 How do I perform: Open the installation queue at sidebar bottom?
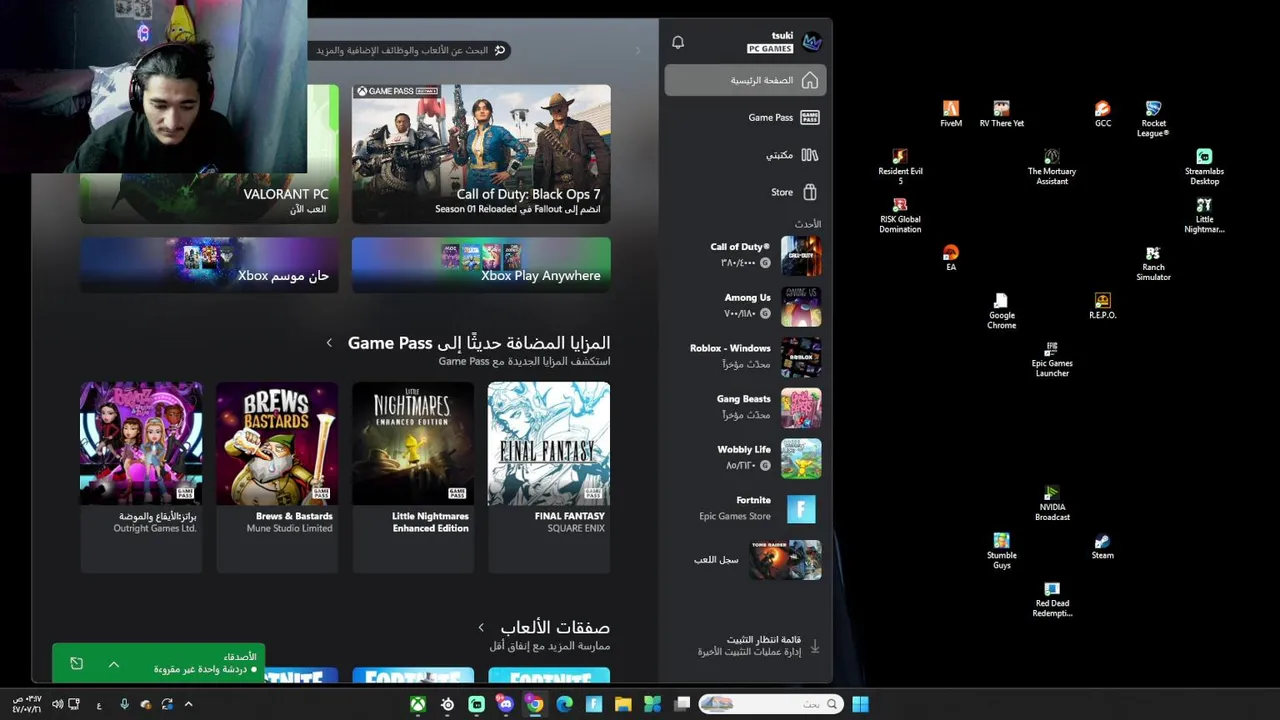click(x=745, y=646)
